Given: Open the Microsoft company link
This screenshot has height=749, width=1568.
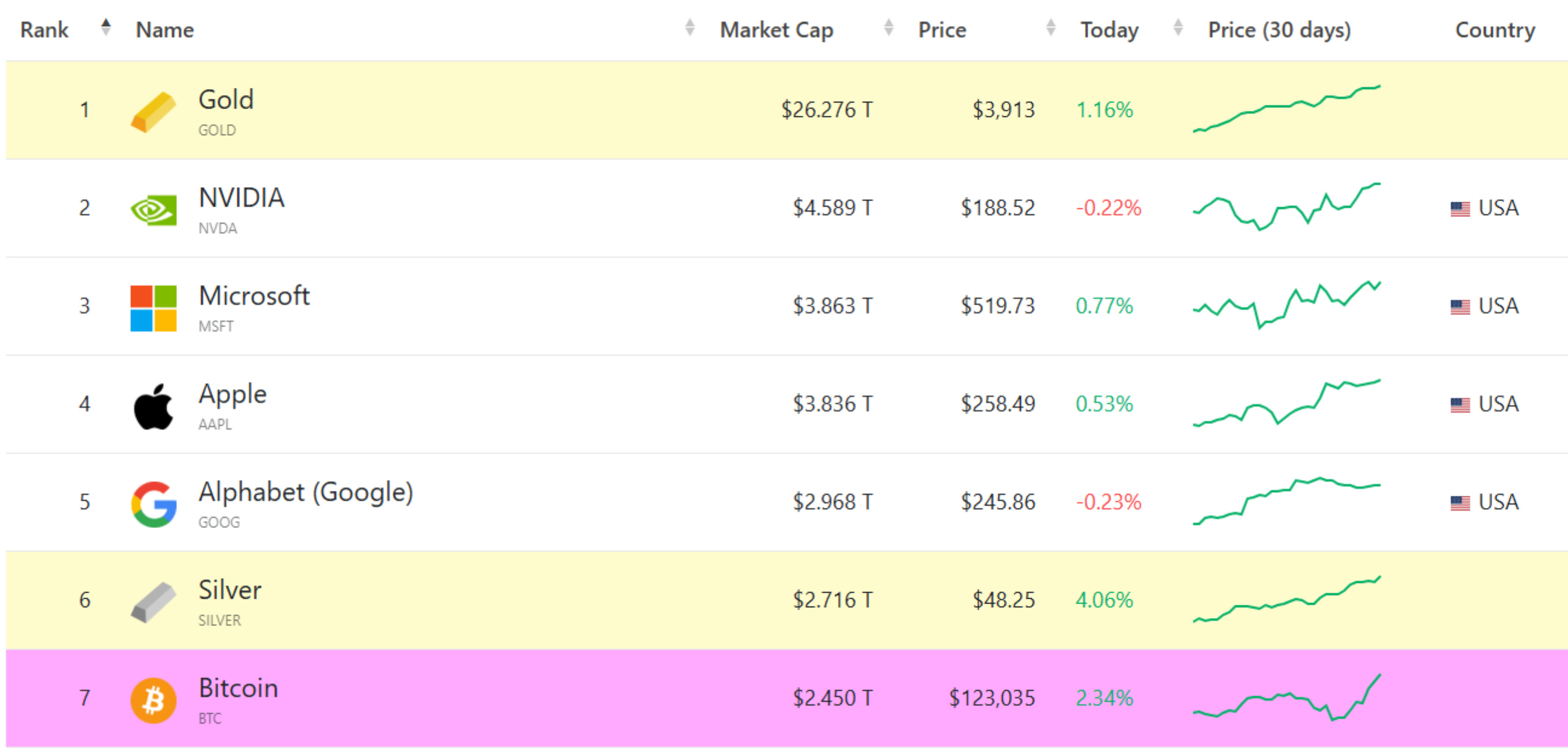Looking at the screenshot, I should click(x=254, y=296).
